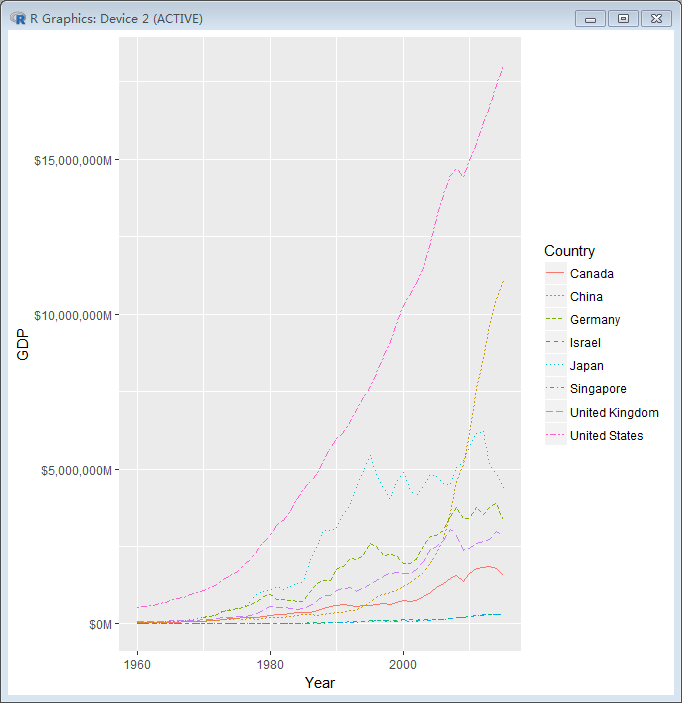Click the Canada legend line swatch
The width and height of the screenshot is (682, 703).
coord(555,274)
